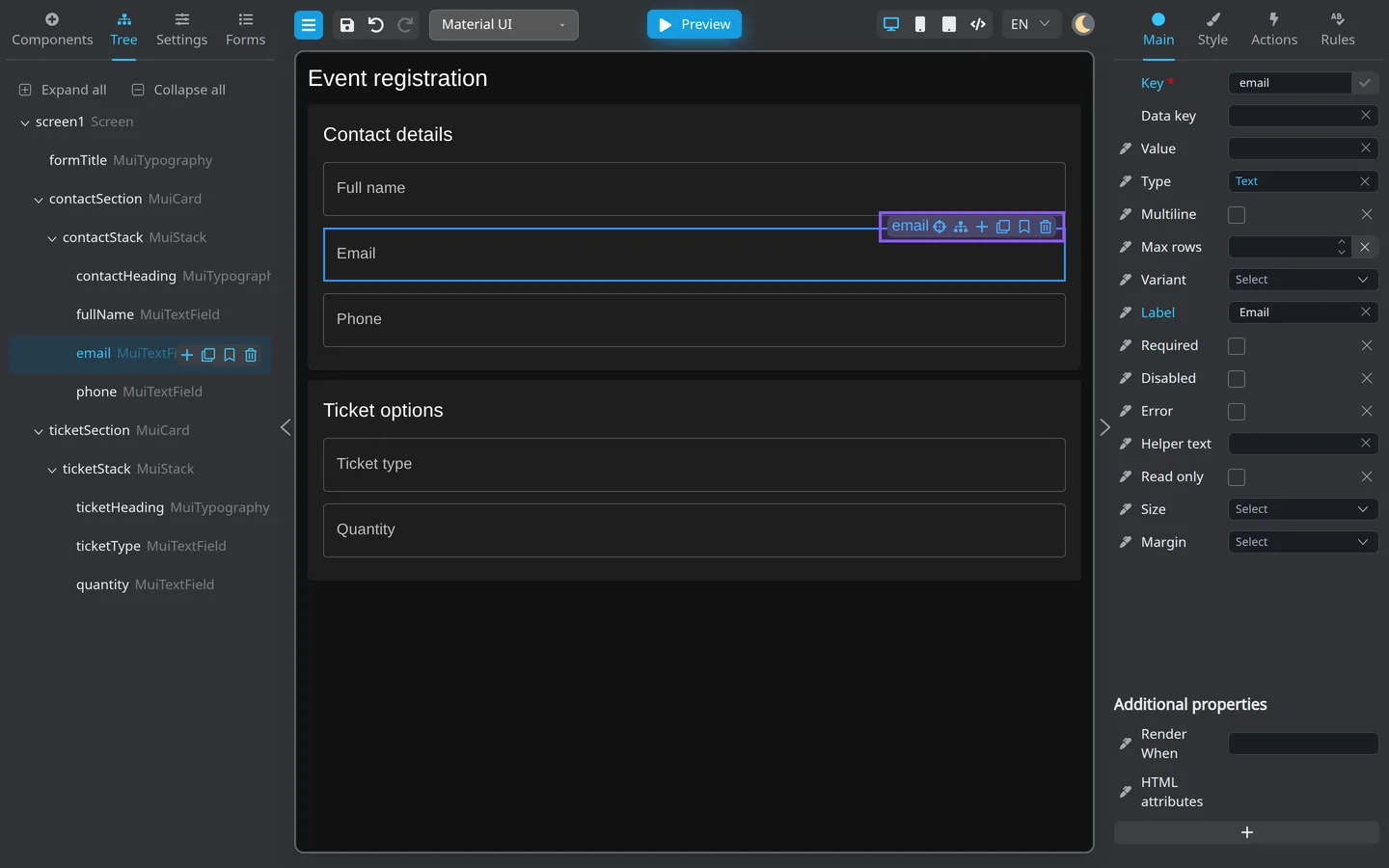Click bookmark icon on email tree row

click(230, 355)
